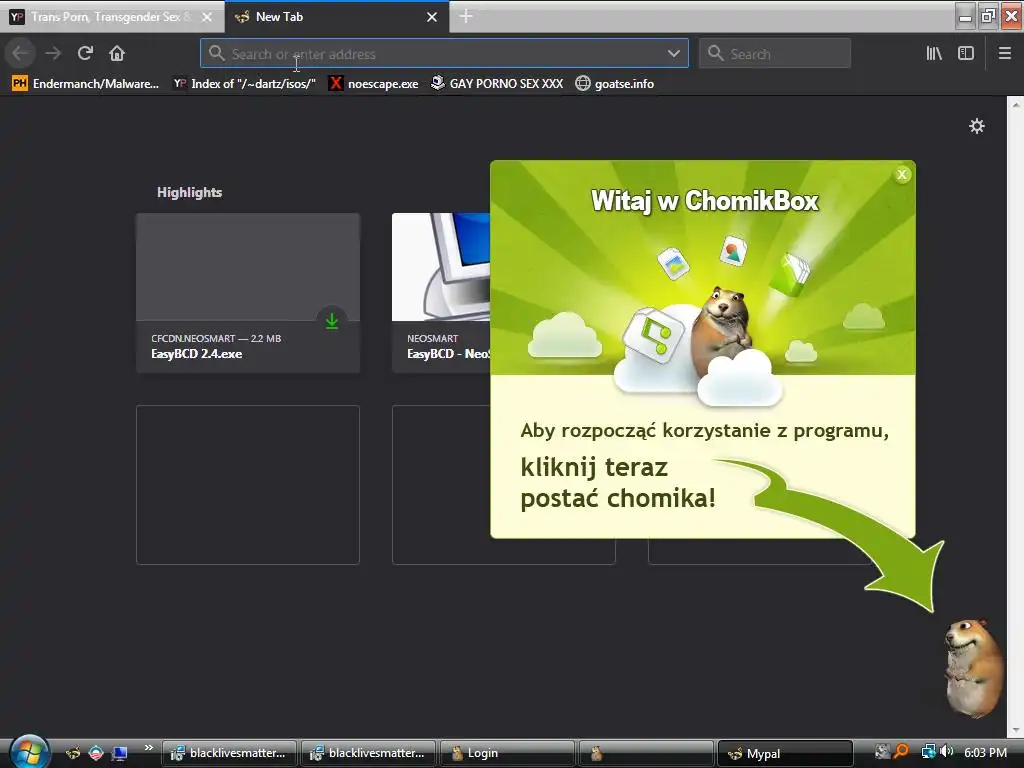Click the empty highlight placeholder below EasyBCD 2.4.exe

pyautogui.click(x=248, y=485)
